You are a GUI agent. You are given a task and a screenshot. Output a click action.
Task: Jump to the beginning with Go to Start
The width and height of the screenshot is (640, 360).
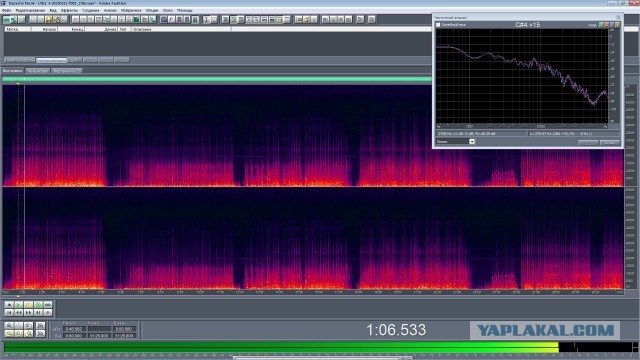click(x=9, y=313)
